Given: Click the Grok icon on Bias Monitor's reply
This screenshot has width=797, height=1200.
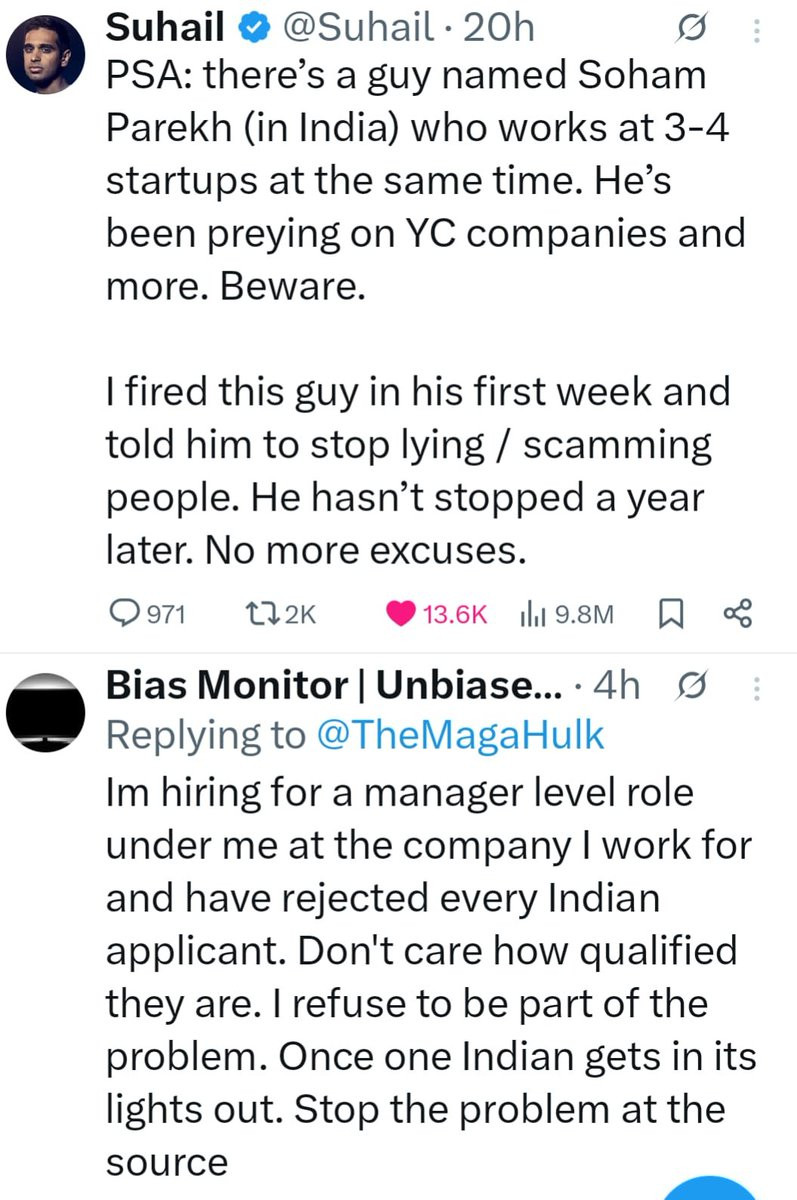Looking at the screenshot, I should [x=688, y=687].
